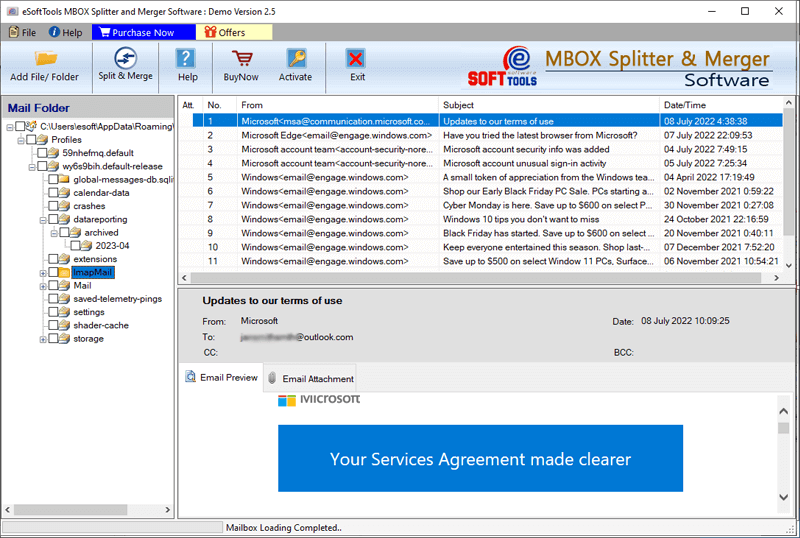
Task: Check the 59nhefmq.default checkbox
Action: click(x=42, y=153)
